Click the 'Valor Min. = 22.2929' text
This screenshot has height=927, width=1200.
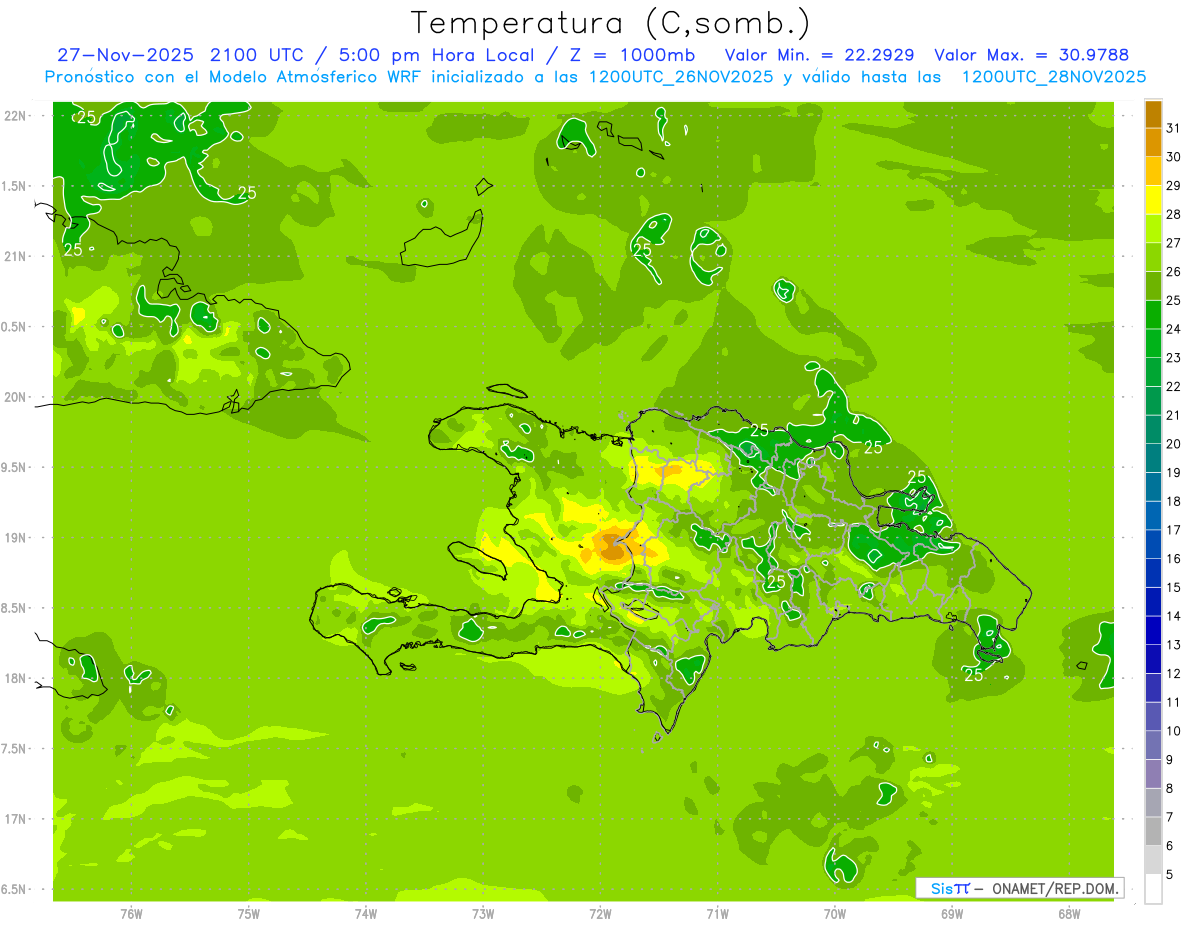819,55
